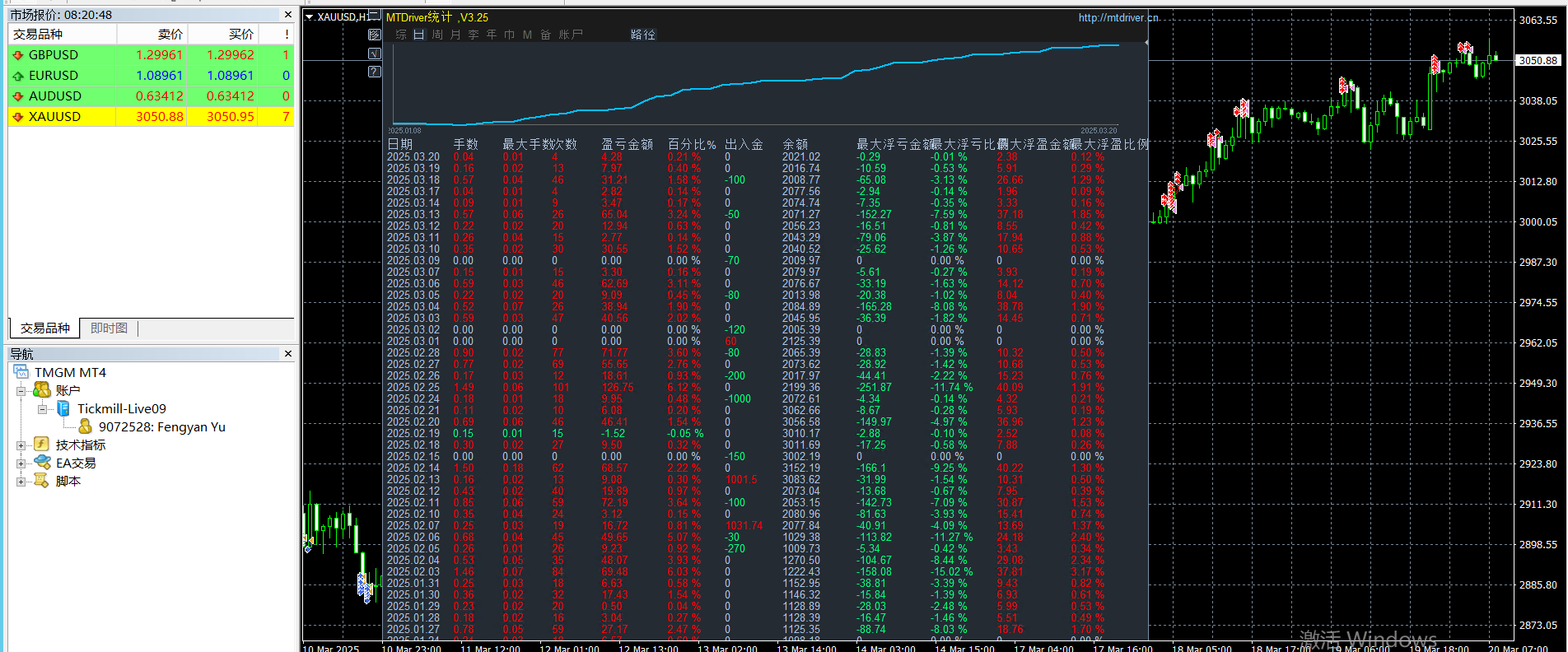Click the accounts (账户) folder icon
Screen dimensions: 1568x652
(x=42, y=390)
